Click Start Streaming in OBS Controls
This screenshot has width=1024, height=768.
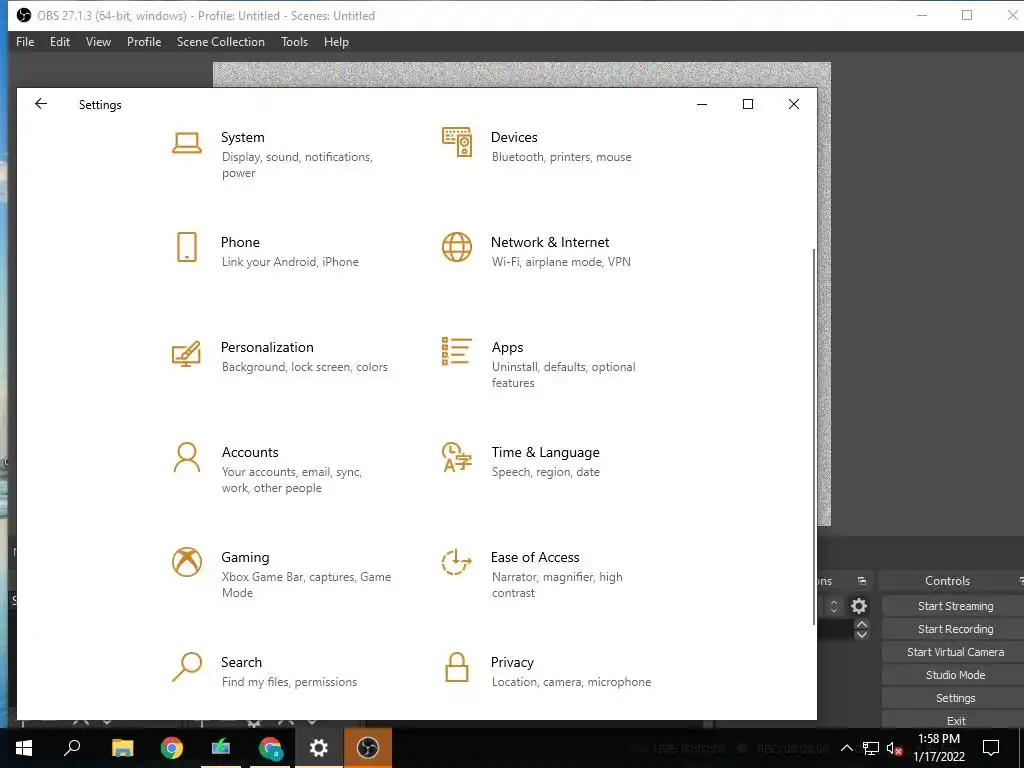click(x=955, y=606)
